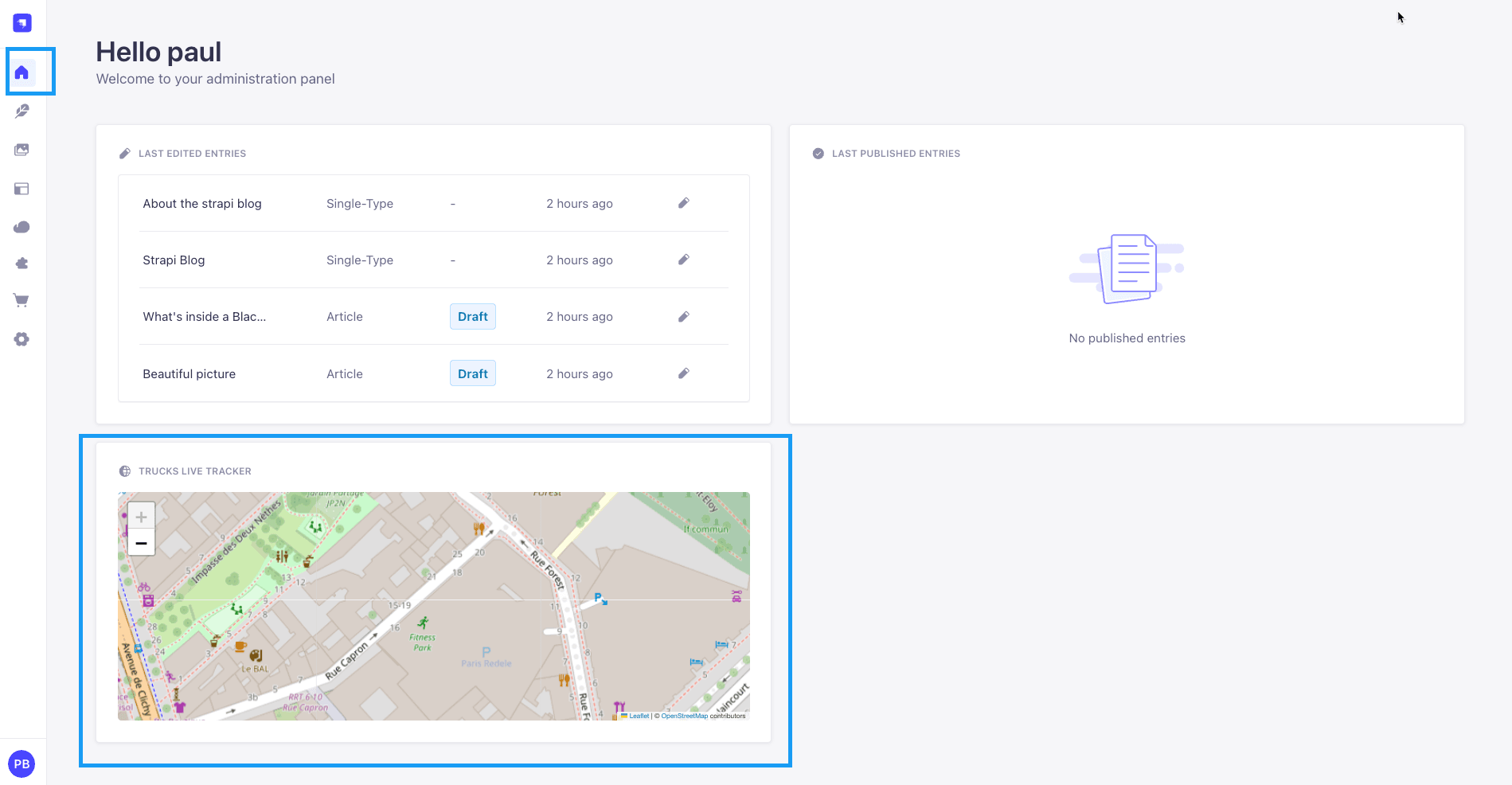
Task: Open Settings gear icon in the sidebar
Action: (21, 339)
